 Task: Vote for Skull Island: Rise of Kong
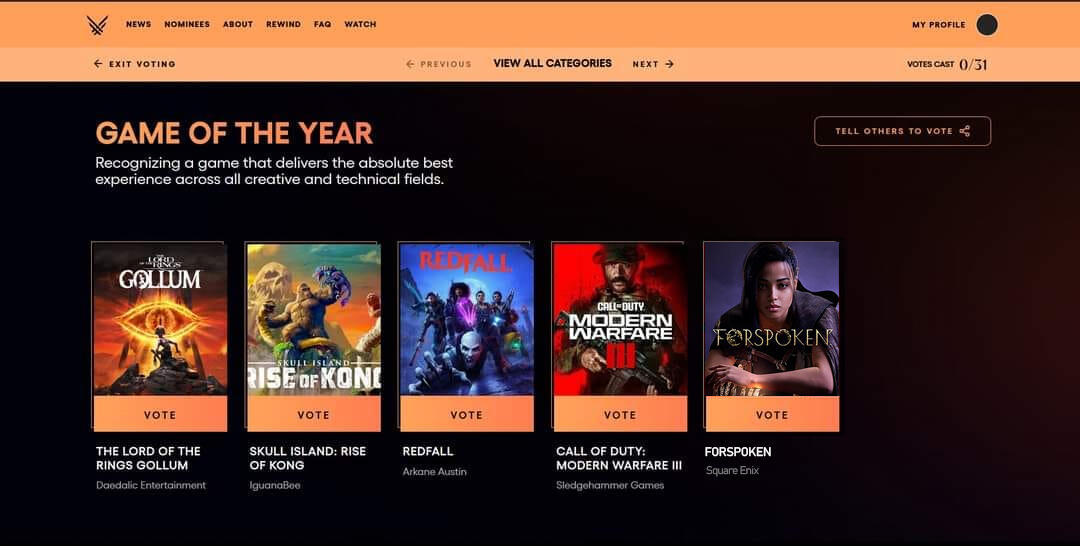click(313, 414)
